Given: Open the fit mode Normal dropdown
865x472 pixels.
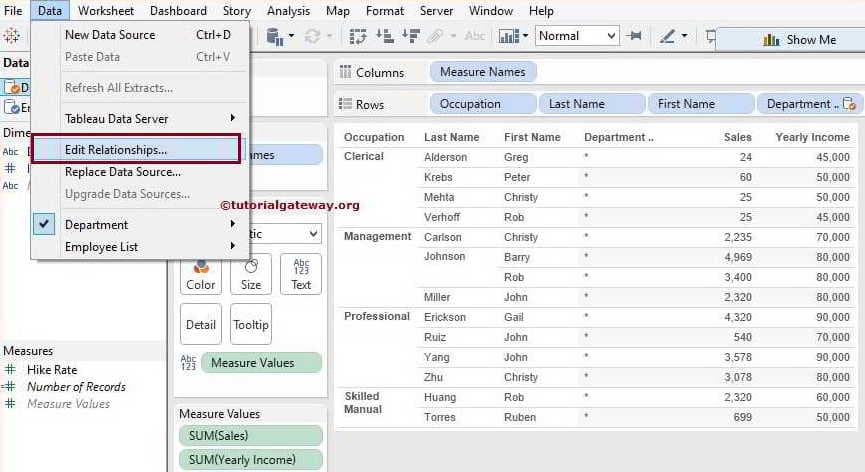Looking at the screenshot, I should click(576, 36).
